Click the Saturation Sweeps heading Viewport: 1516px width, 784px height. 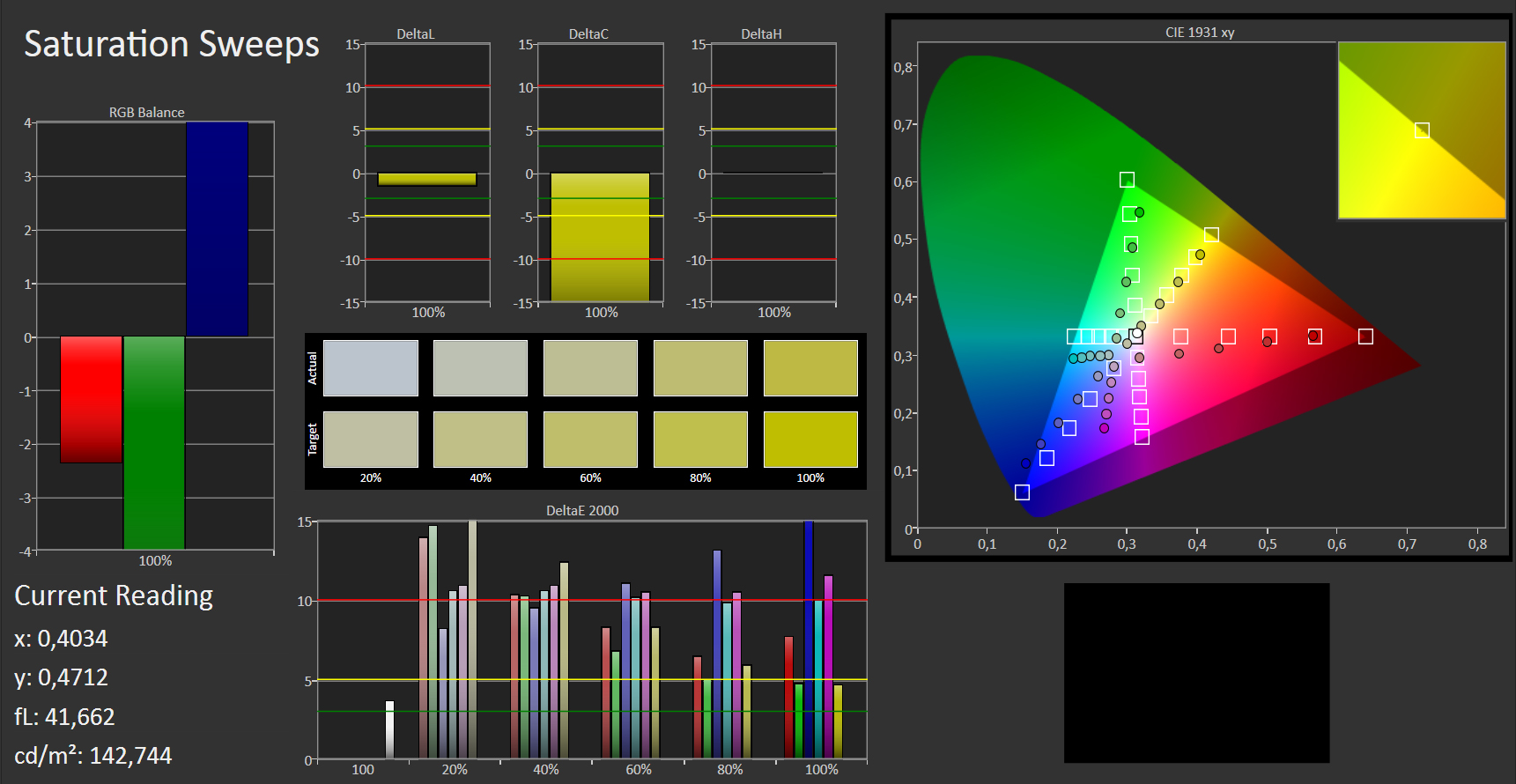pyautogui.click(x=172, y=44)
